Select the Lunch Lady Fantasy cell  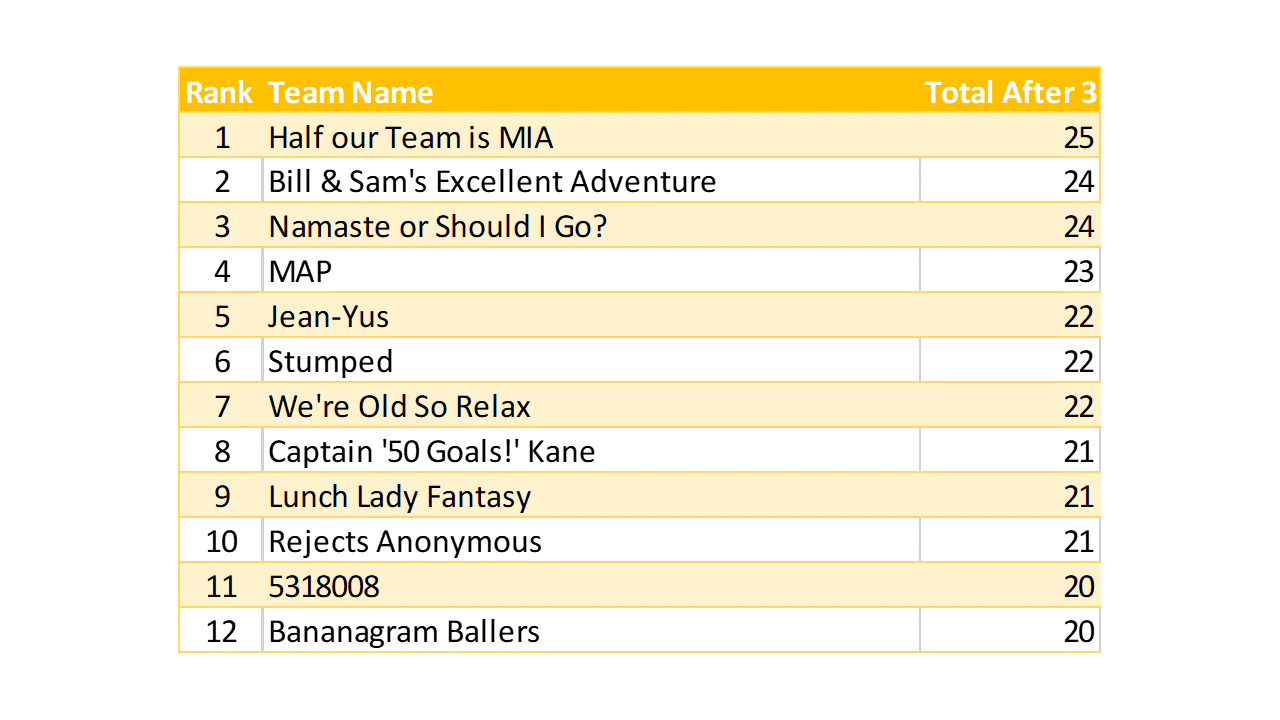point(400,497)
